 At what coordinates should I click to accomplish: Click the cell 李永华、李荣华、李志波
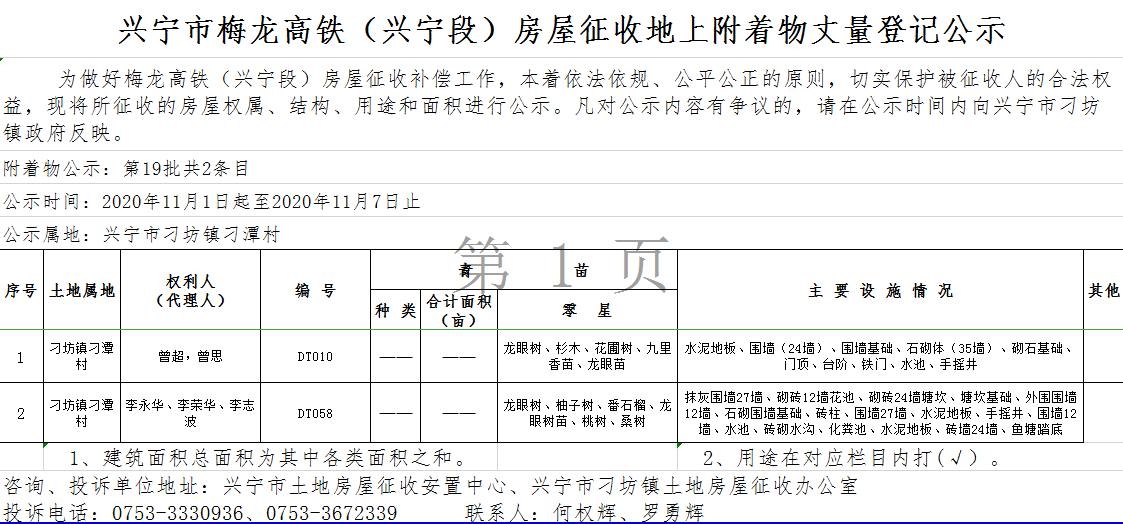coord(190,412)
